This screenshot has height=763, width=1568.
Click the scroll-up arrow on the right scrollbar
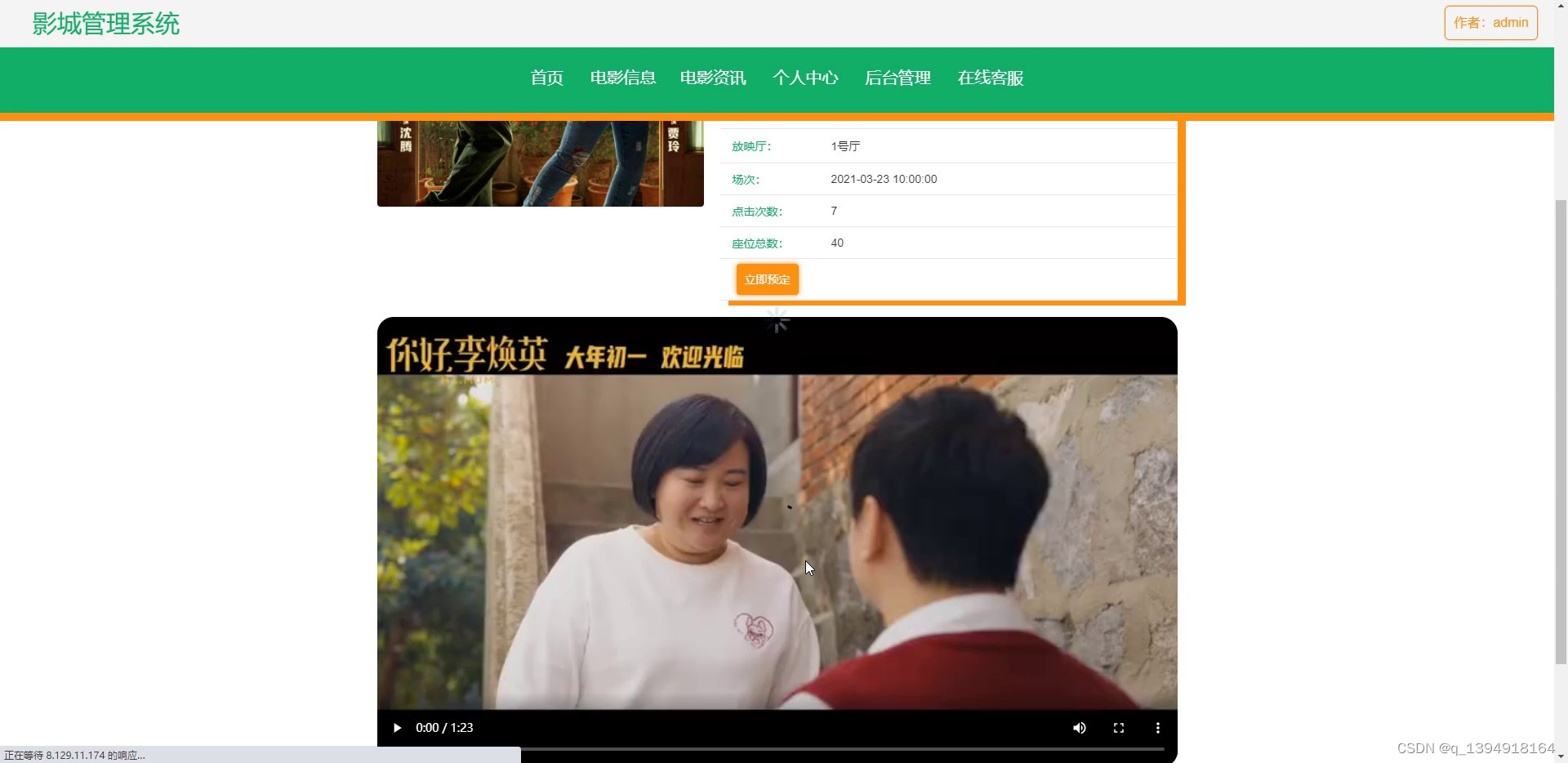1561,7
